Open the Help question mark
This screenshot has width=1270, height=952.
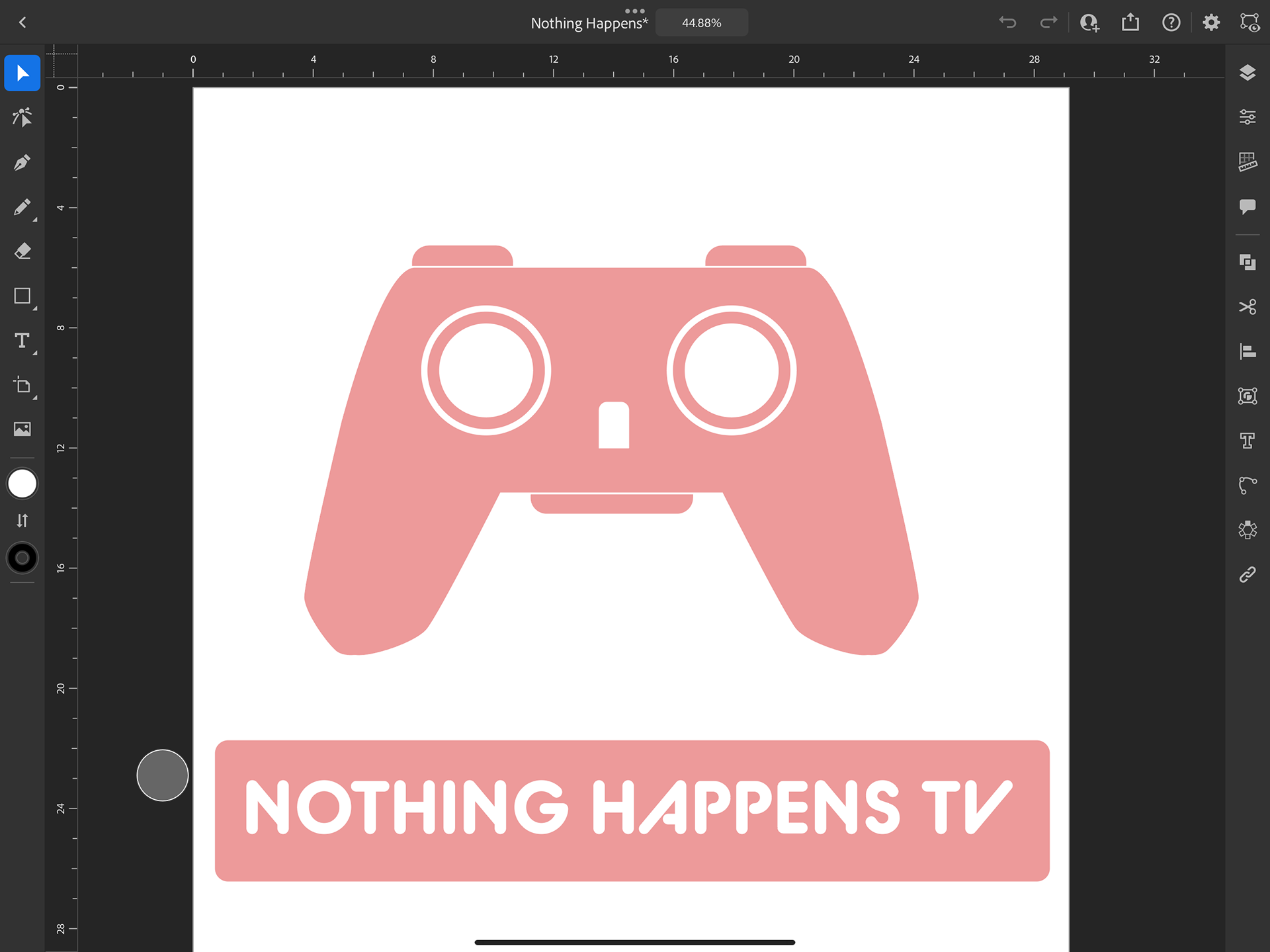tap(1171, 22)
